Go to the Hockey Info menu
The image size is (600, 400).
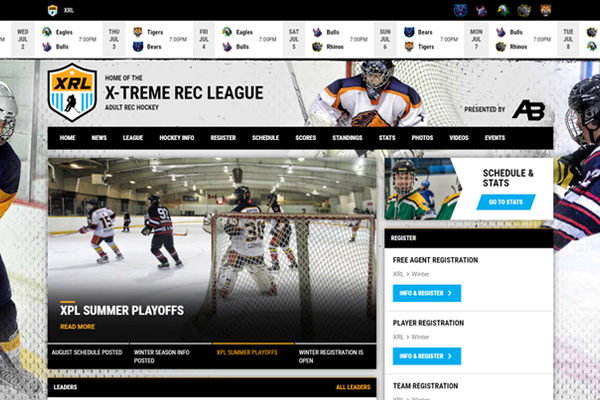tap(177, 137)
